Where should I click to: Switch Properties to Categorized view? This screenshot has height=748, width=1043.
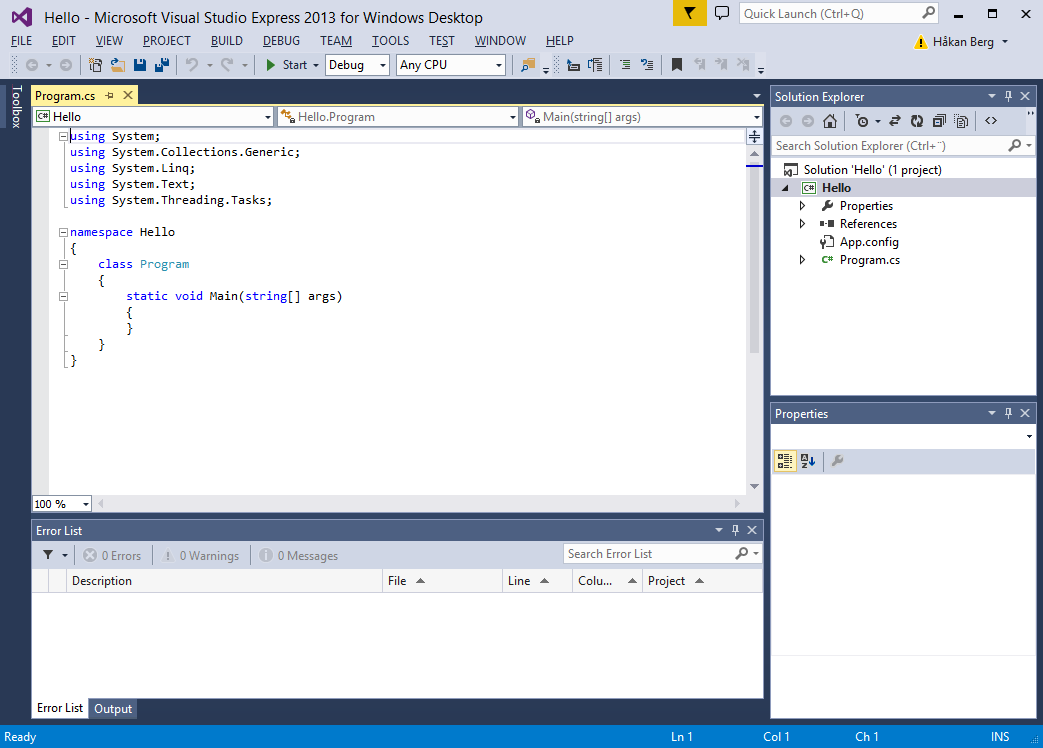coord(785,461)
